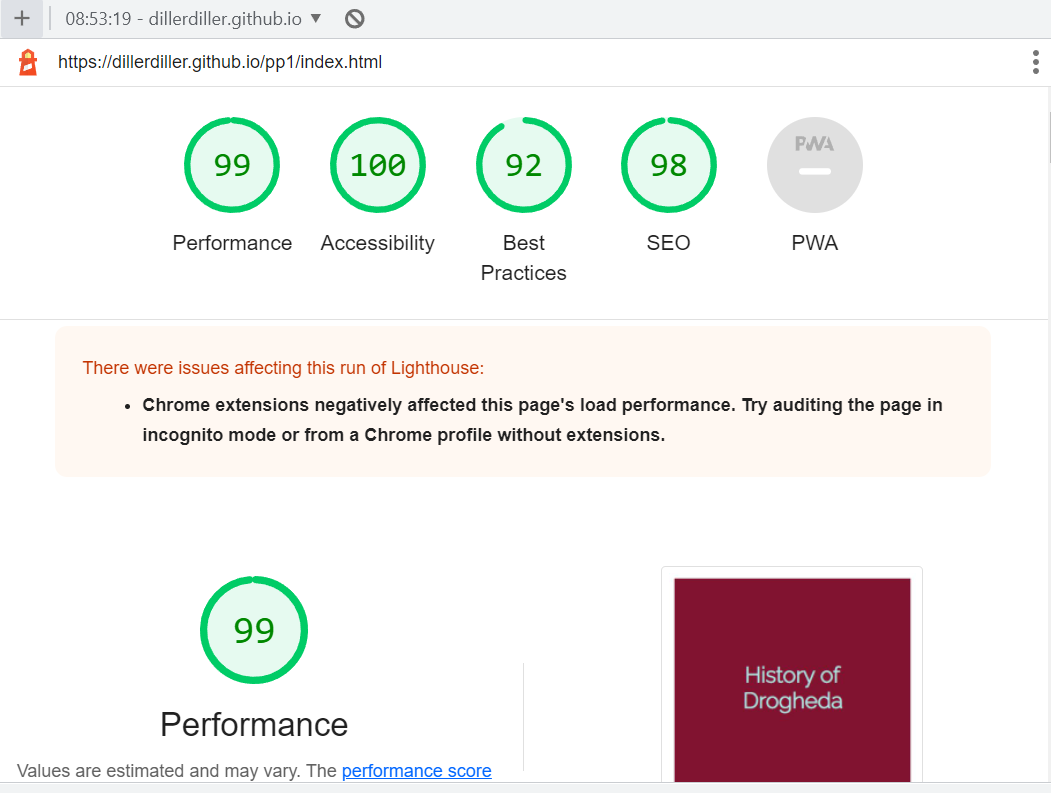Open the tab title dropdown arrow
The height and width of the screenshot is (793, 1051).
click(x=318, y=18)
